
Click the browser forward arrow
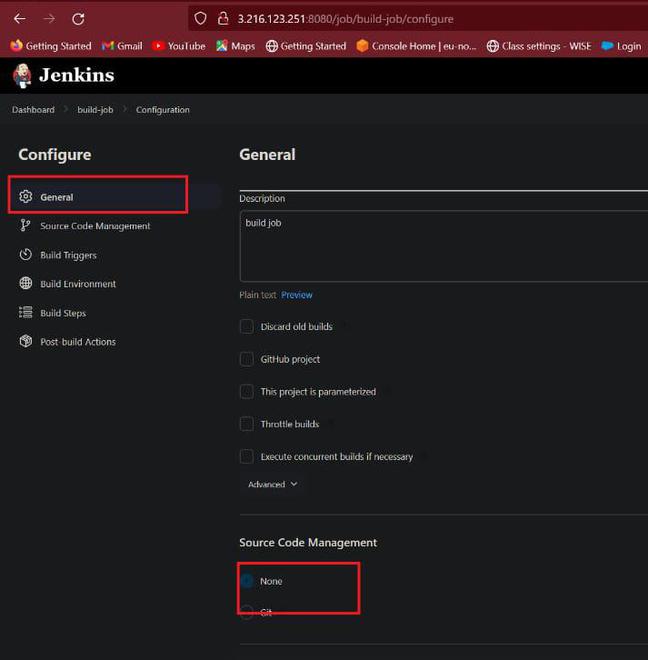[49, 19]
